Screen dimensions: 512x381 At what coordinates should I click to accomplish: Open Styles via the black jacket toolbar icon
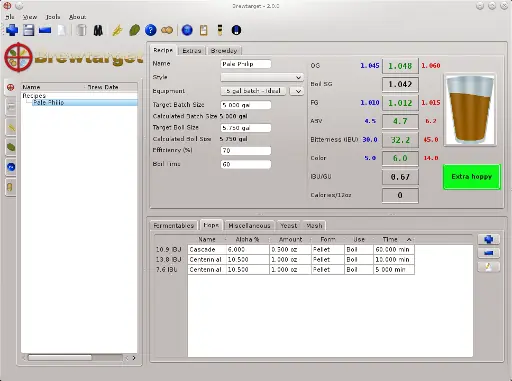coord(98,30)
